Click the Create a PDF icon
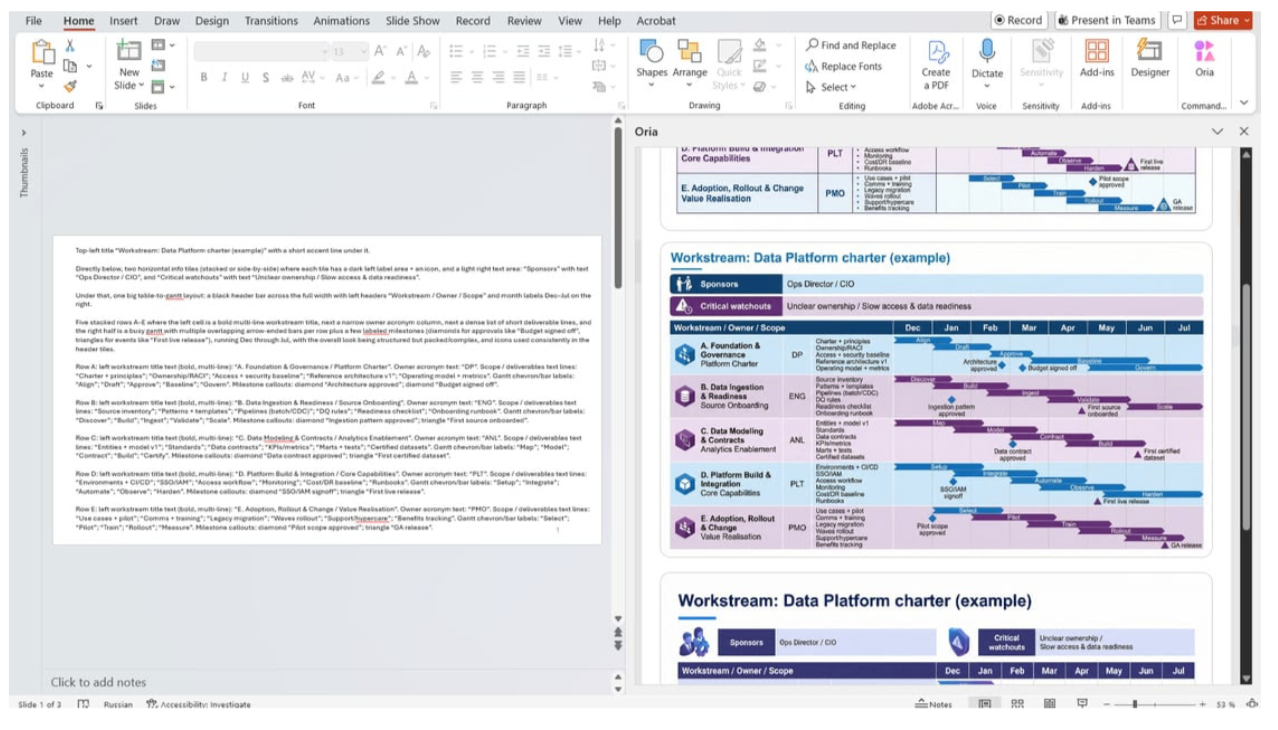1278x730 pixels. 936,59
